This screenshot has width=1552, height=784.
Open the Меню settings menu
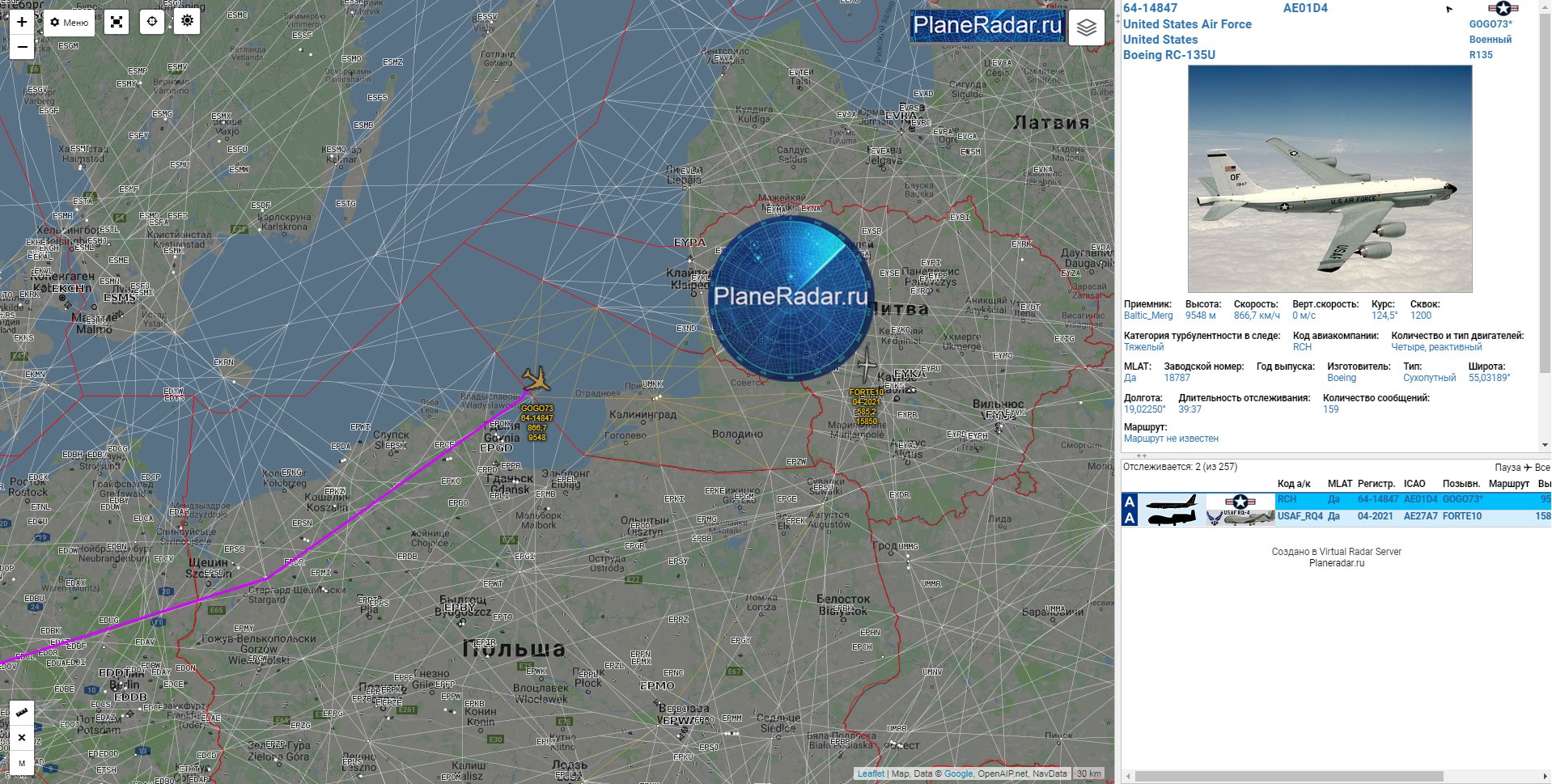pyautogui.click(x=69, y=22)
